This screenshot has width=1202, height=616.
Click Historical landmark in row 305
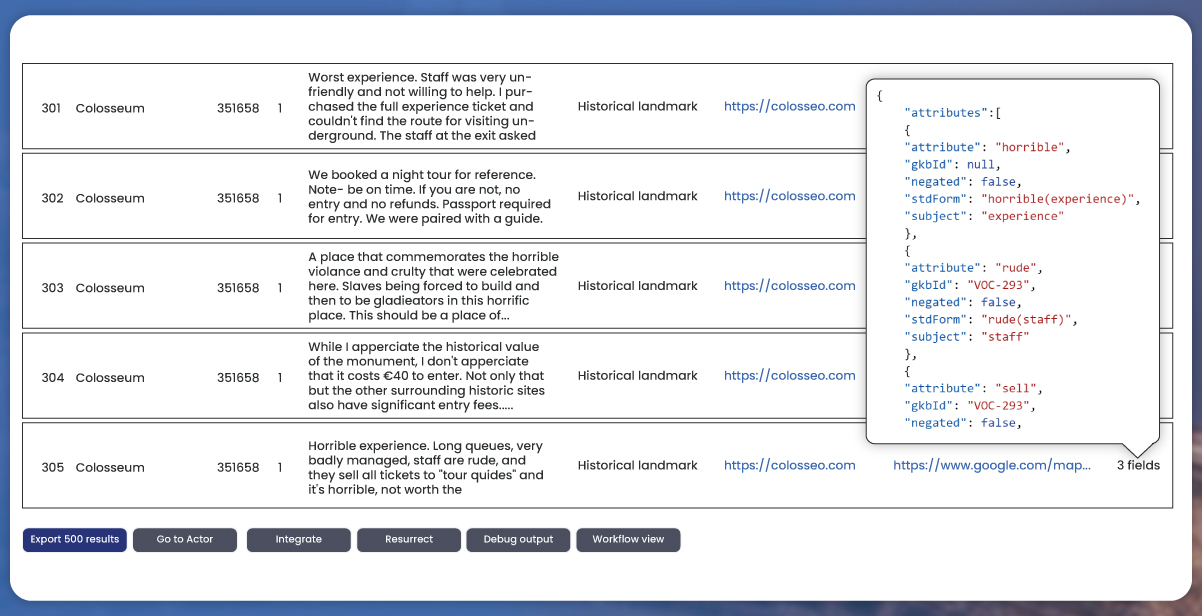pos(638,465)
